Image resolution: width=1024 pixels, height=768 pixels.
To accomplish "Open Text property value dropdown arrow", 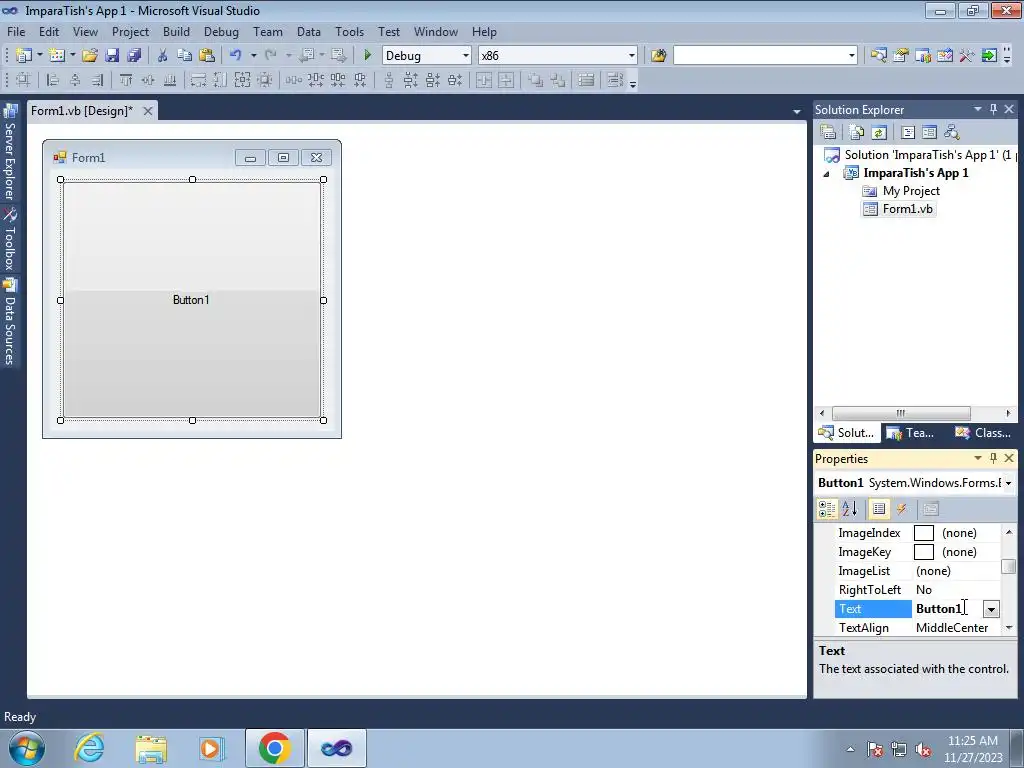I will [991, 609].
